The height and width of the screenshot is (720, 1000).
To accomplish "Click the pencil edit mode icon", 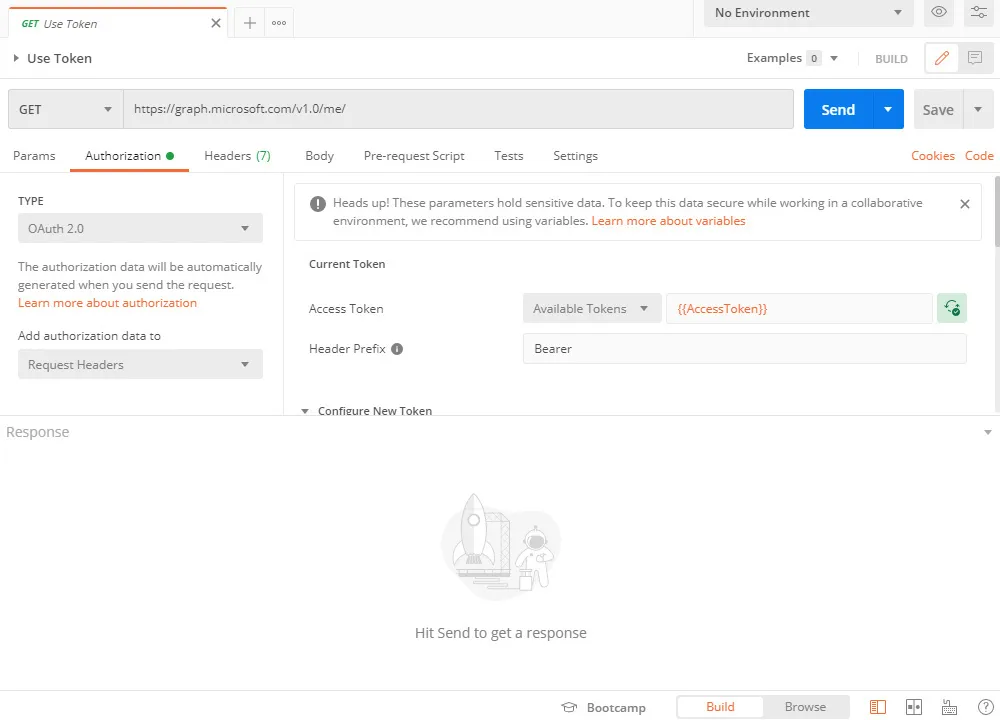I will [941, 58].
